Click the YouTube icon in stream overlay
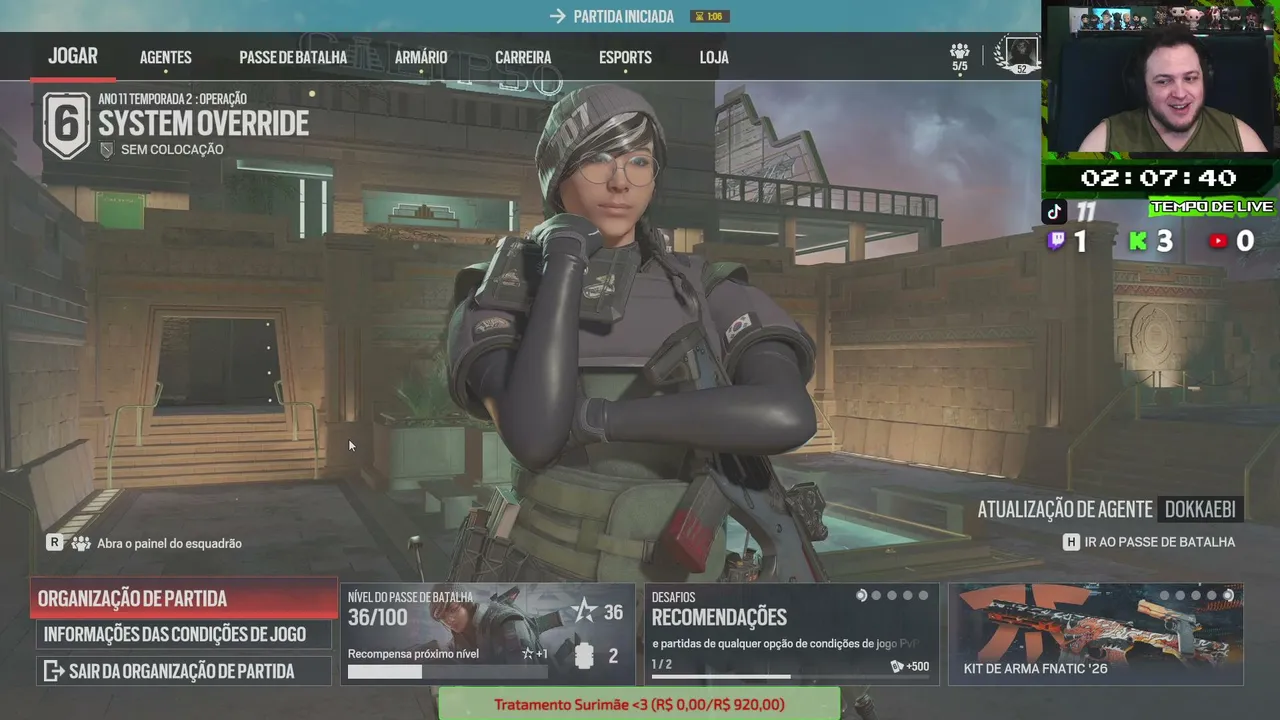Image resolution: width=1280 pixels, height=720 pixels. [x=1218, y=241]
